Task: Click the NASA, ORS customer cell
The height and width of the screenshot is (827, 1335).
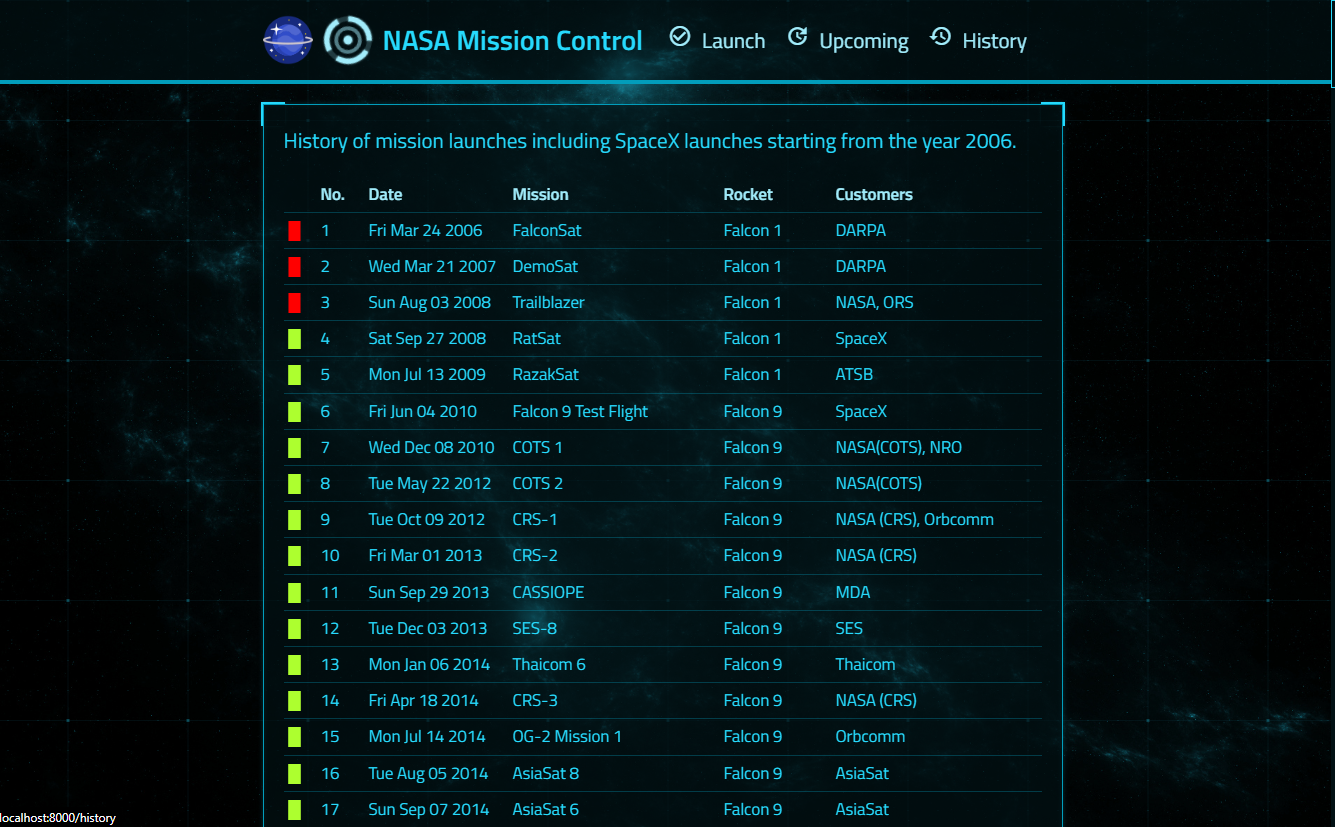Action: [x=875, y=302]
